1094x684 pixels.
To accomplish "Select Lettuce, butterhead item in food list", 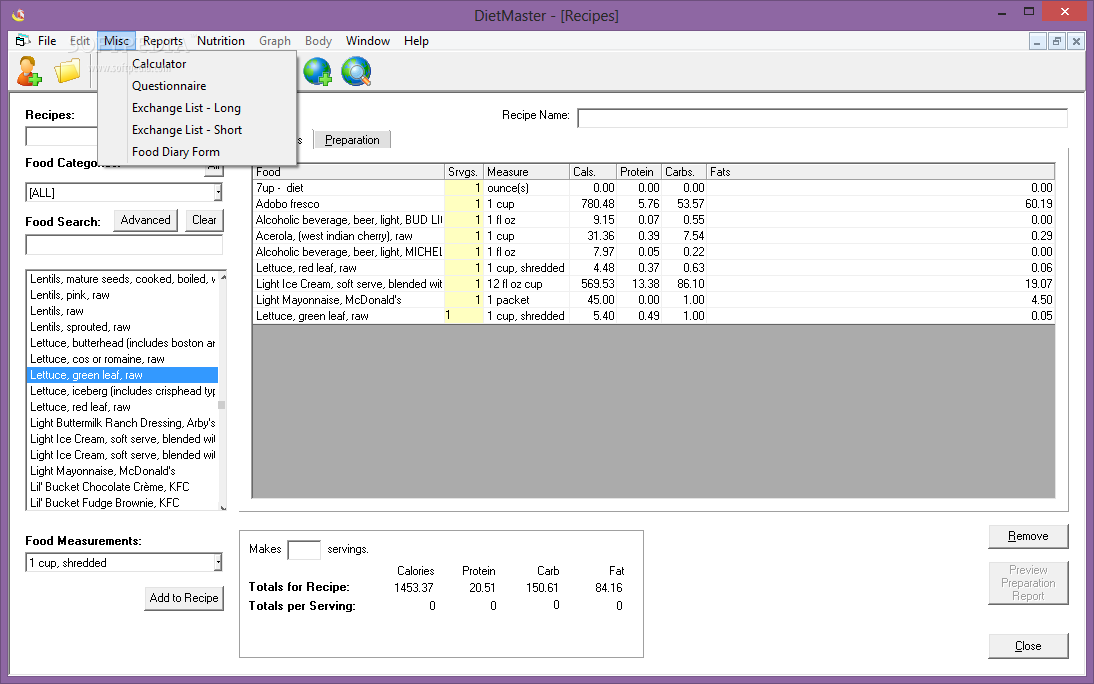I will (x=122, y=343).
